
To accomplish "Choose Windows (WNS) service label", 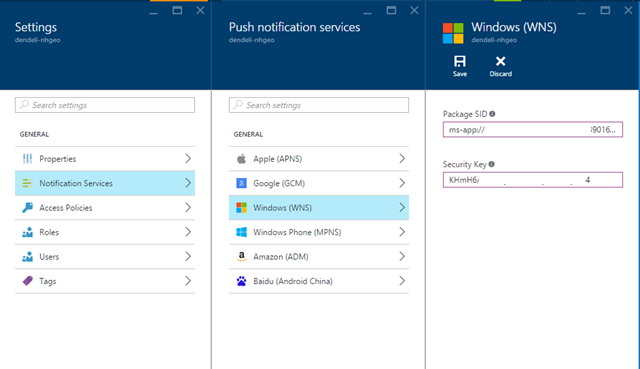I will coord(282,208).
